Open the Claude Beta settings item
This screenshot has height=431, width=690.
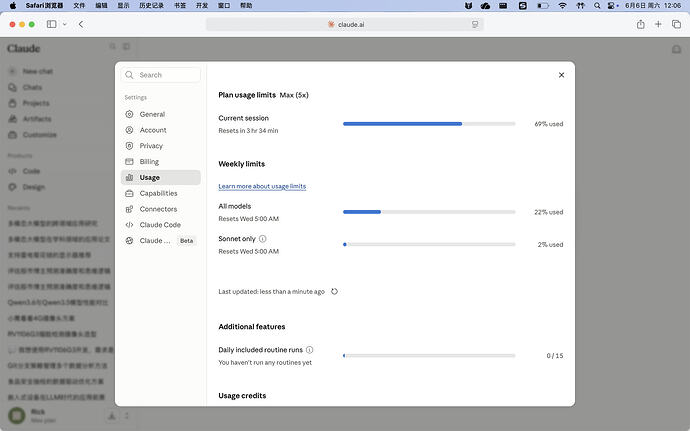click(161, 241)
